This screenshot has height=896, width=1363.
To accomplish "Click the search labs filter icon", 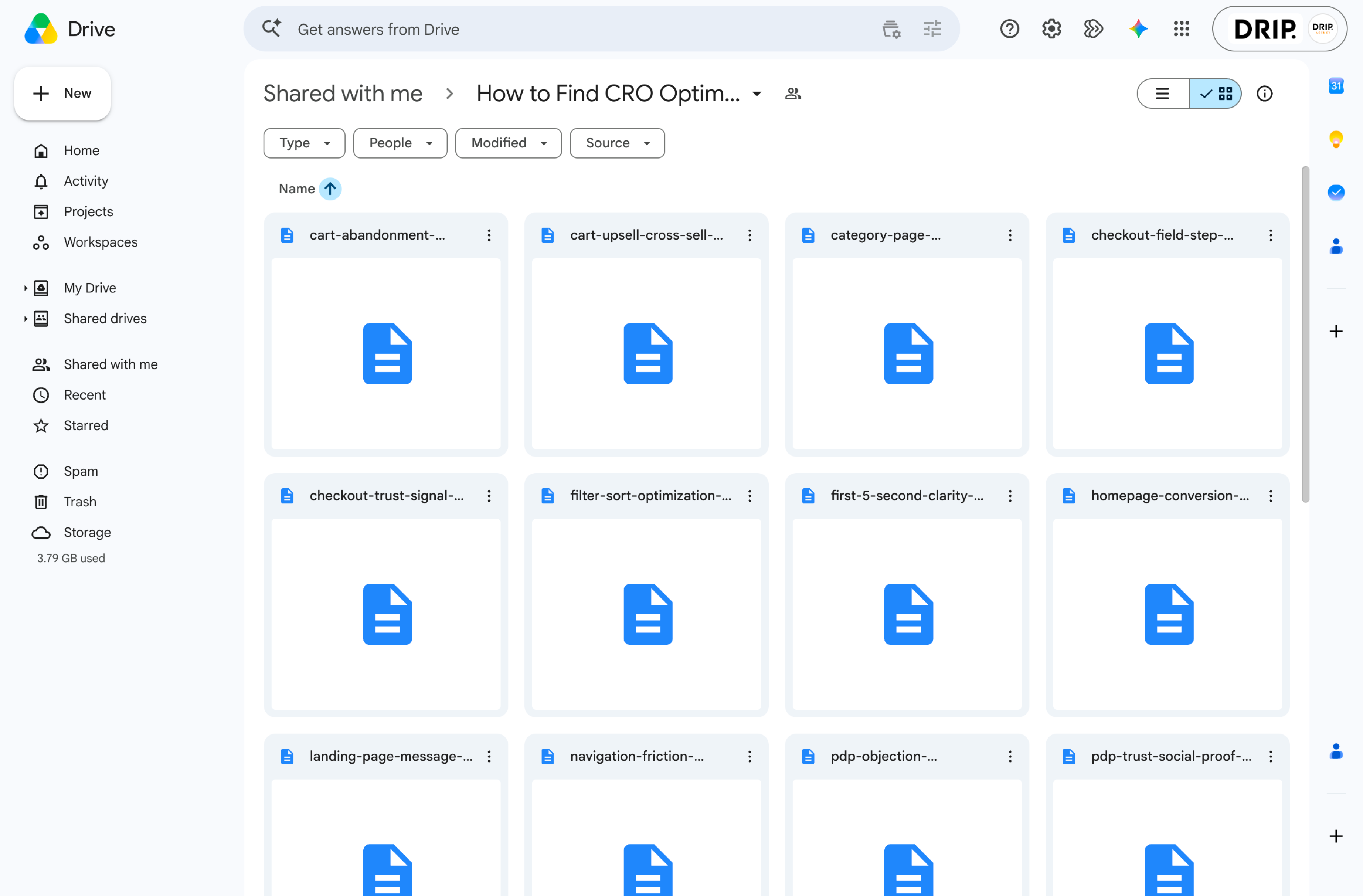I will (891, 28).
